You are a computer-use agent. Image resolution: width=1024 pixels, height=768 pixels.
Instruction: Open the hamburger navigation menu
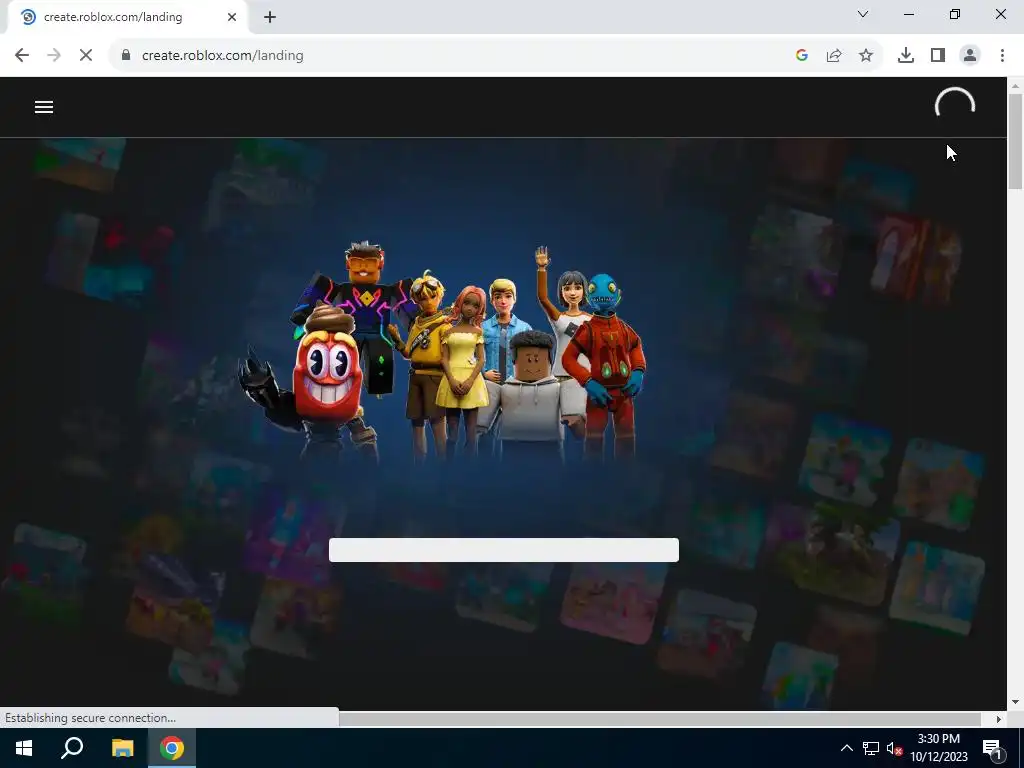click(44, 107)
